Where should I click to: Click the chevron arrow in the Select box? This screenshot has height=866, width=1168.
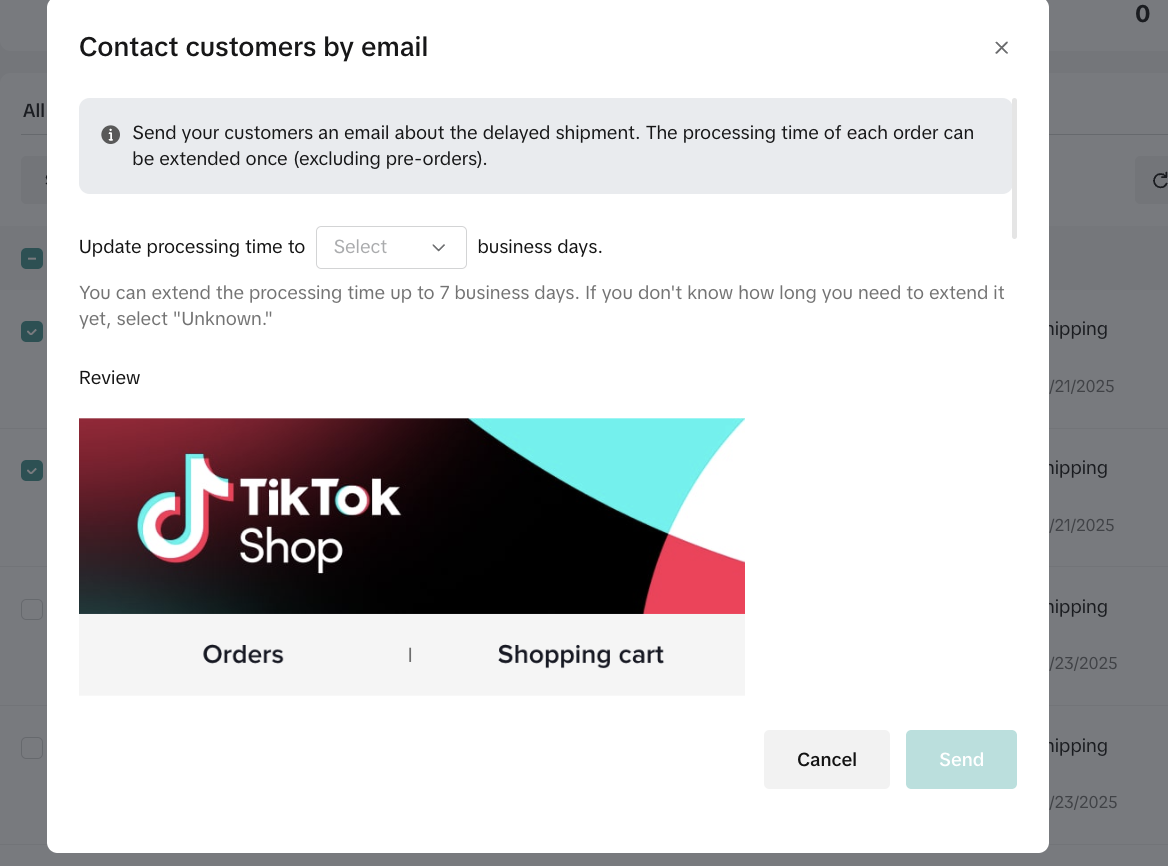[438, 248]
